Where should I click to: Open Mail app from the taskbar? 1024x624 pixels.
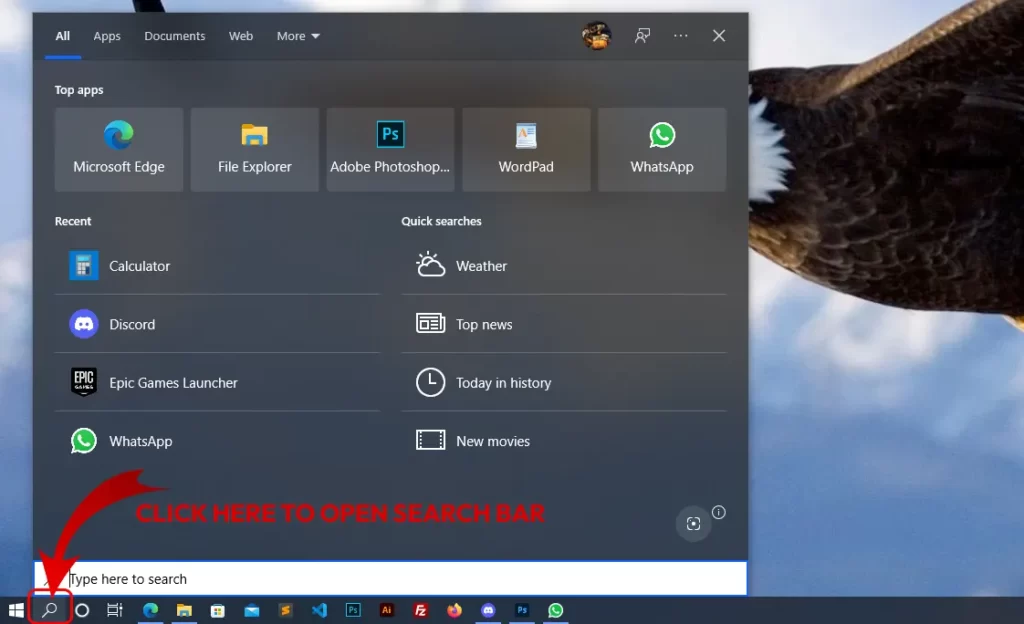(x=251, y=610)
